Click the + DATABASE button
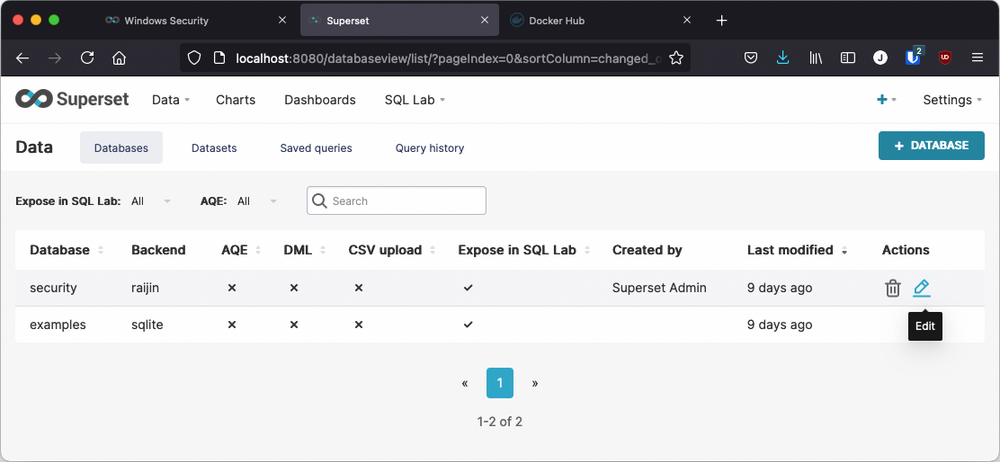The image size is (1000, 462). [x=931, y=145]
